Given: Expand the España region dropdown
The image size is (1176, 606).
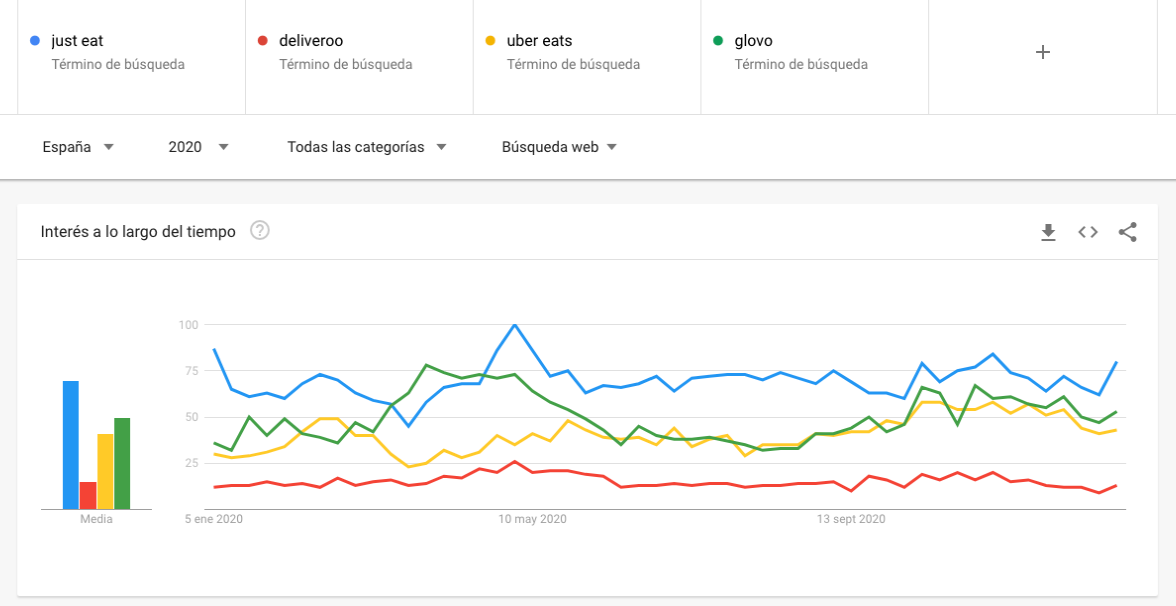Looking at the screenshot, I should pos(78,147).
